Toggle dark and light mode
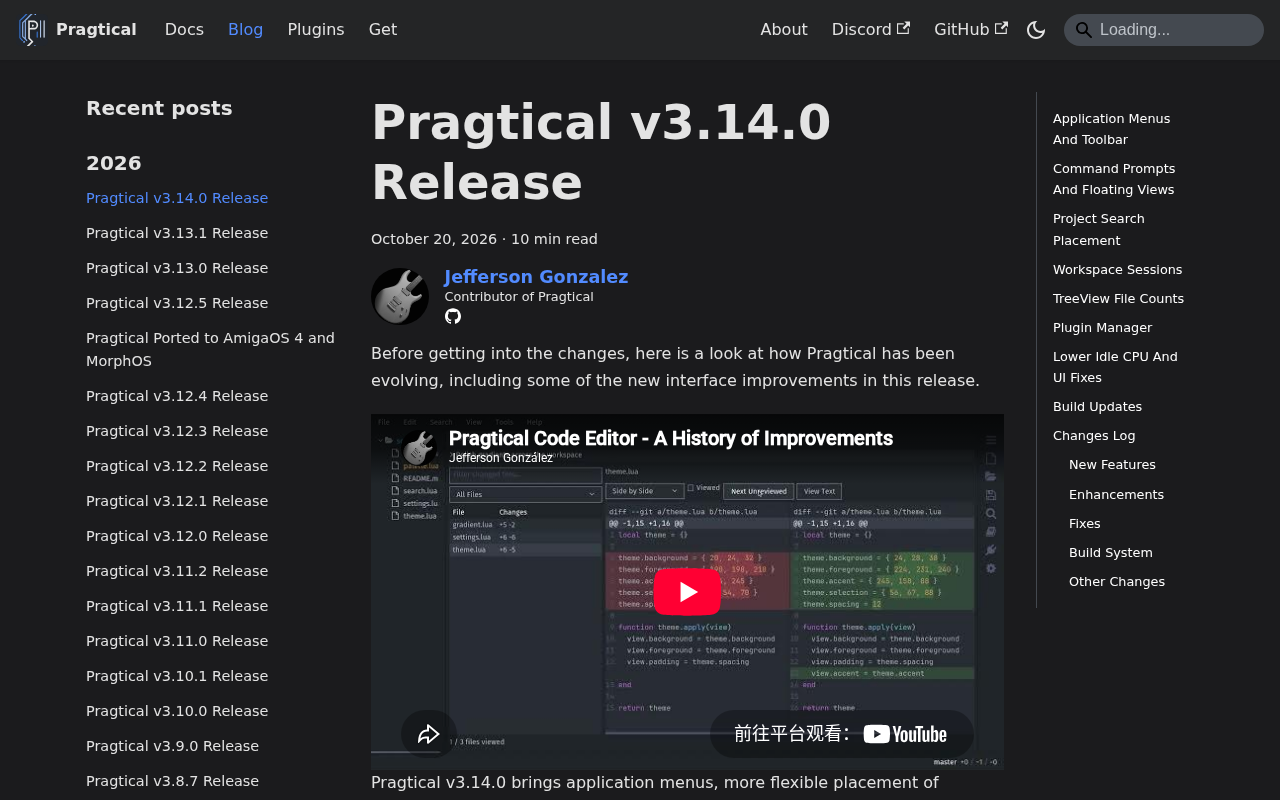Screen dimensions: 1280x800 click(1036, 30)
